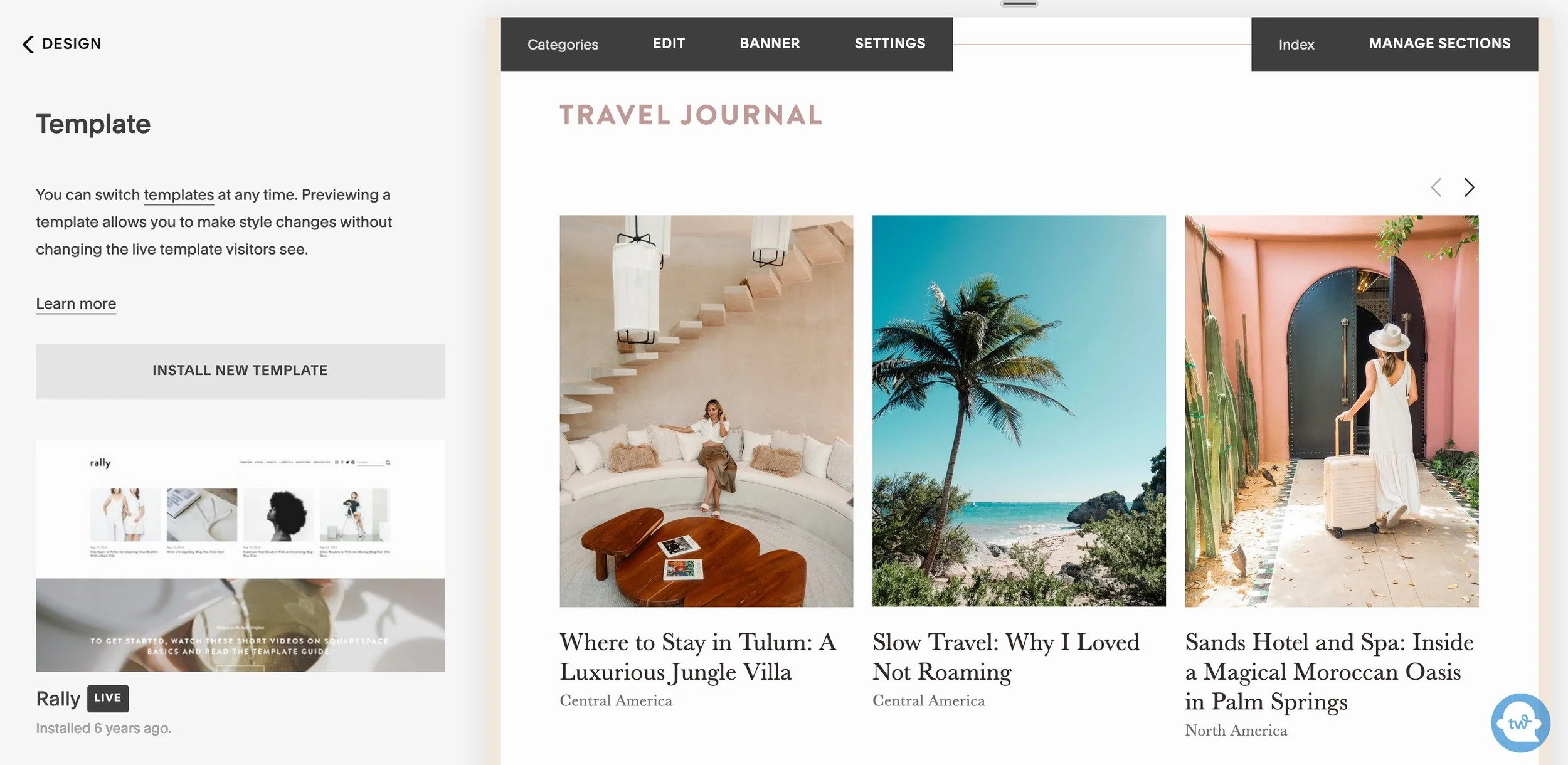Open the Tulum jungle villa post image

[x=706, y=411]
